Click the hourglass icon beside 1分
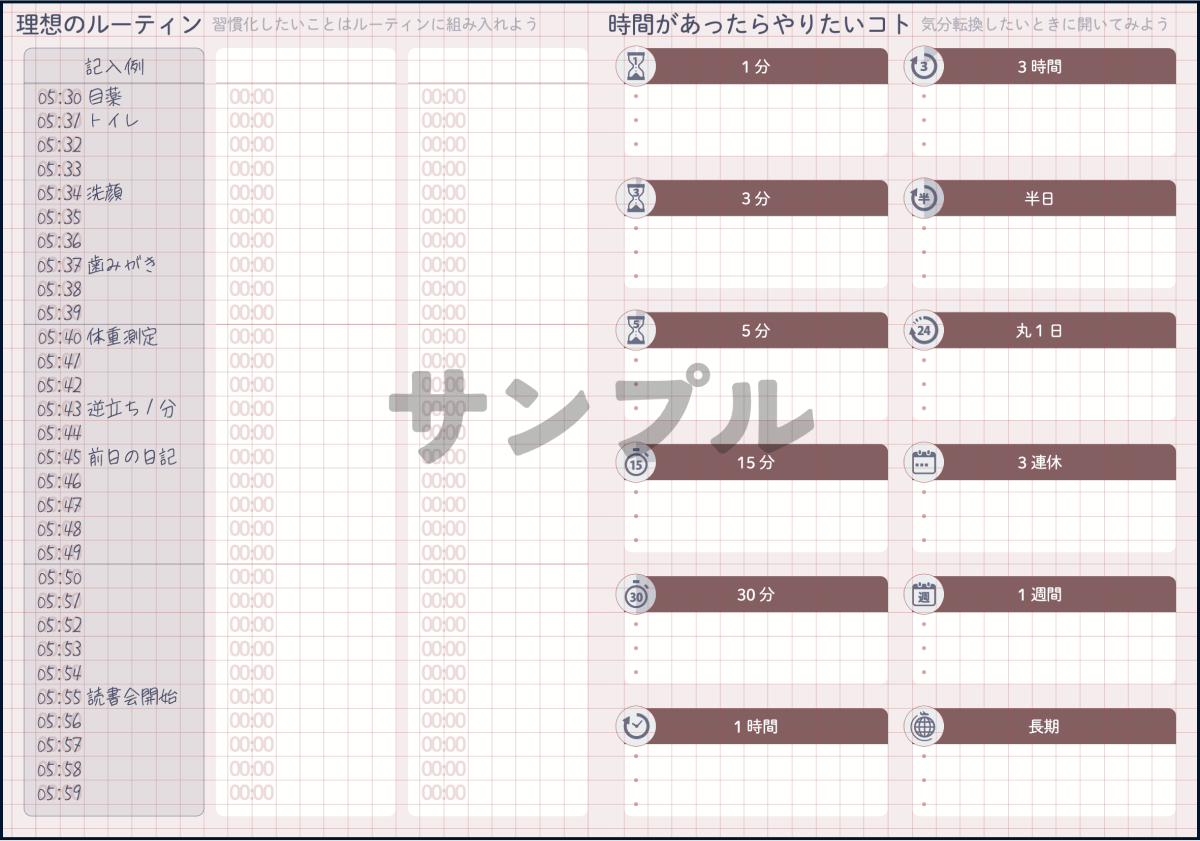Viewport: 1200px width, 841px height. [635, 67]
